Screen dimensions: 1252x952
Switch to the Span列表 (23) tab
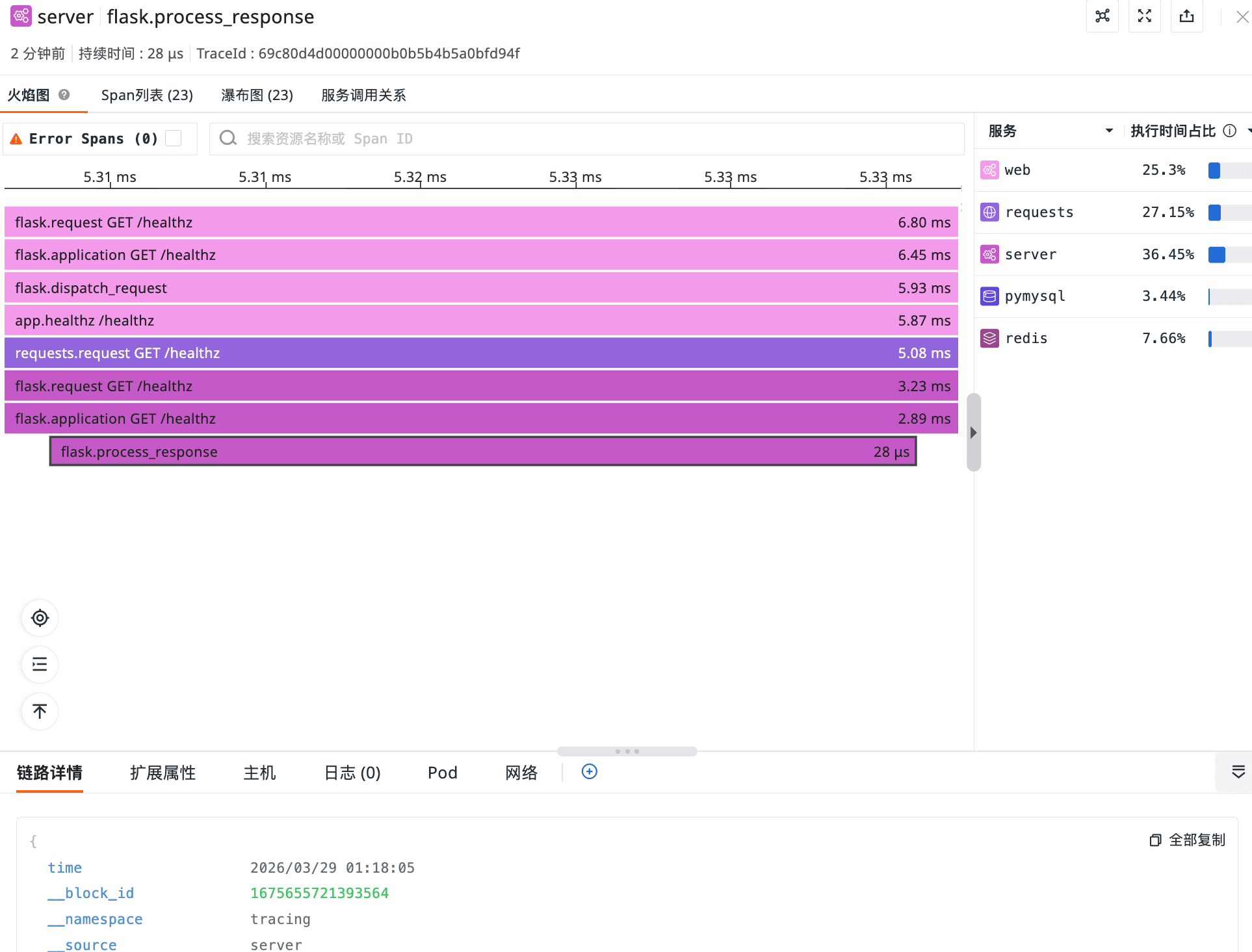coord(147,95)
